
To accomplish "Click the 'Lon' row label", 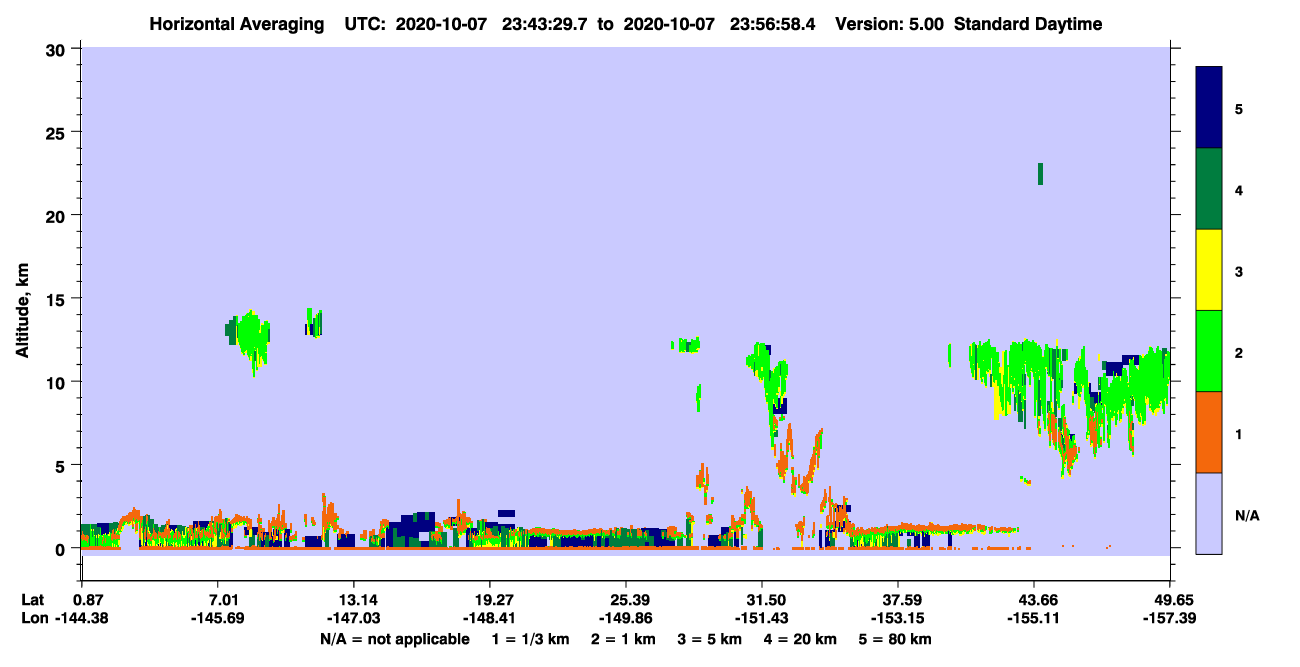I will coord(34,619).
